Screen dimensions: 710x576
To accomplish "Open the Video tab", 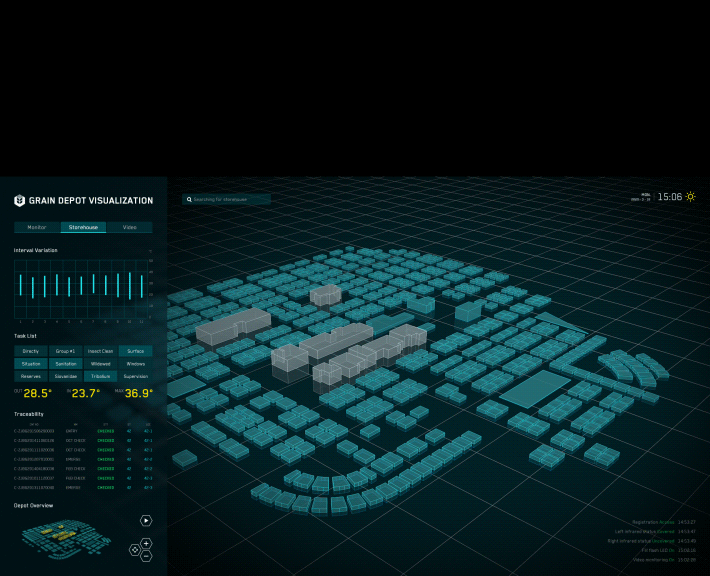I will click(130, 227).
